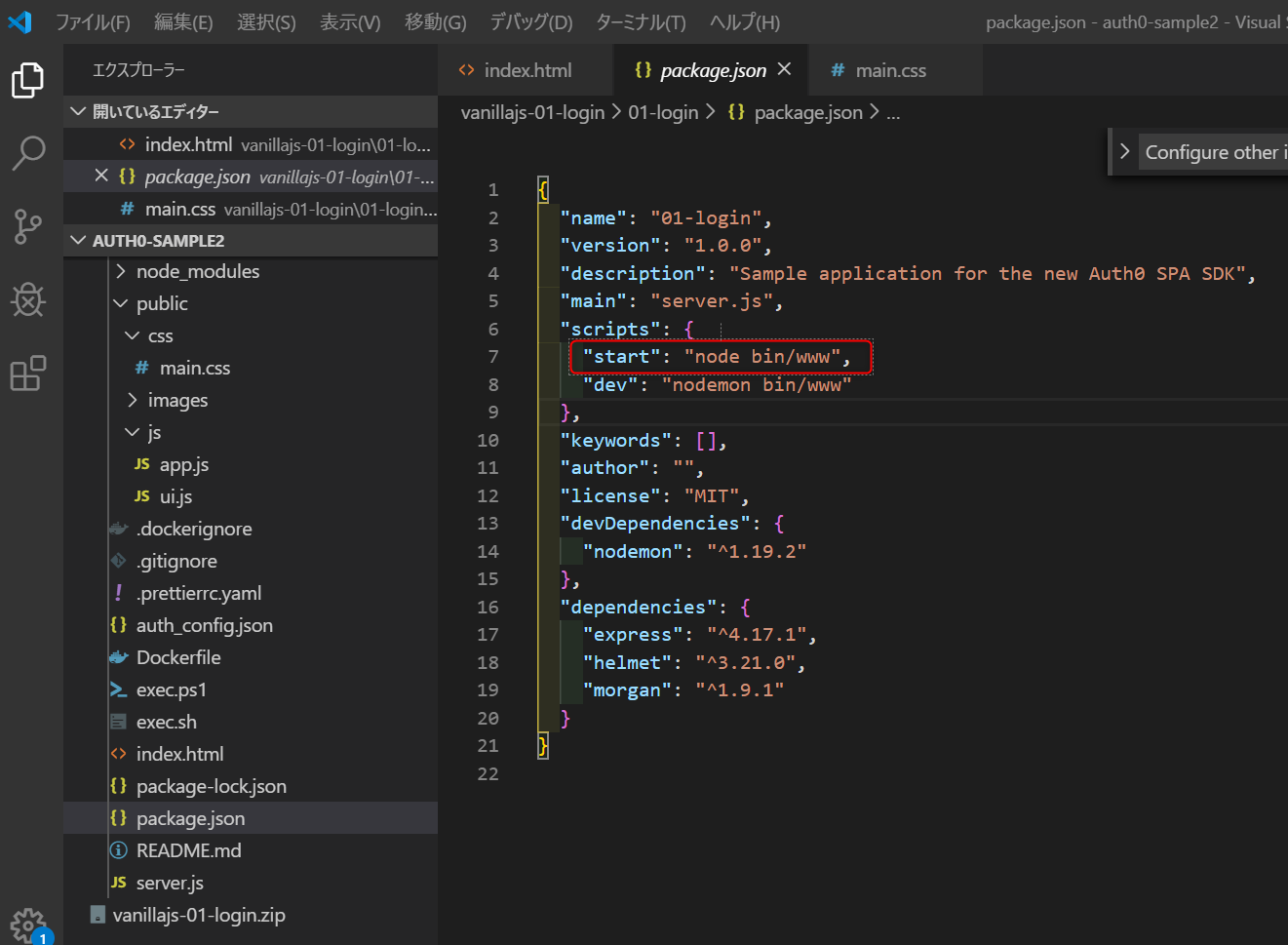Expand the images folder
The width and height of the screenshot is (1288, 945).
pyautogui.click(x=134, y=400)
